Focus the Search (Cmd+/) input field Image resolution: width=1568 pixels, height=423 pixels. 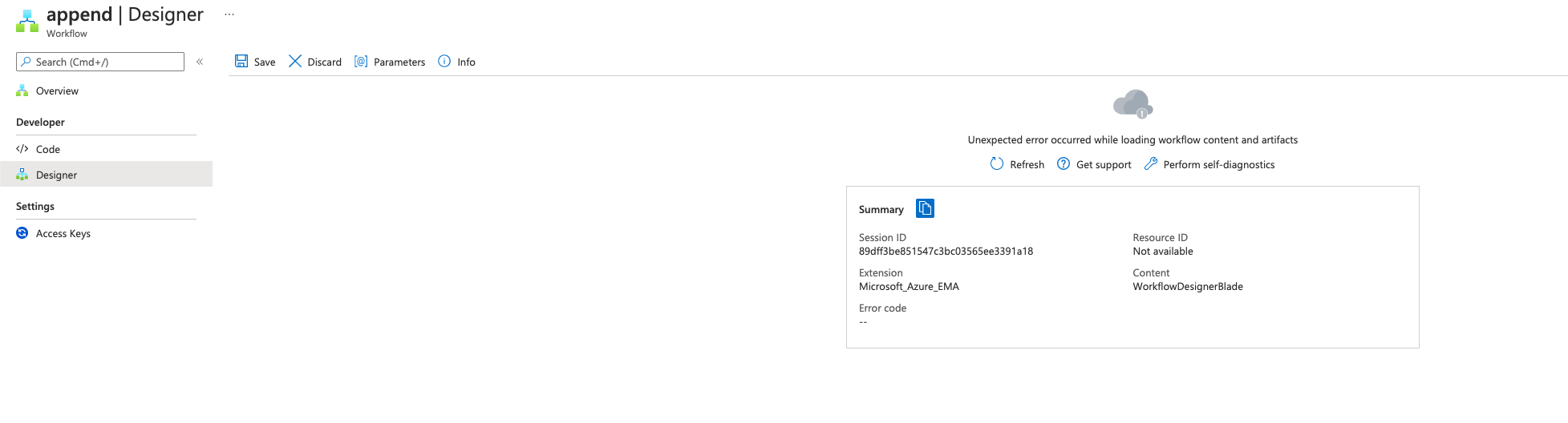pos(100,62)
